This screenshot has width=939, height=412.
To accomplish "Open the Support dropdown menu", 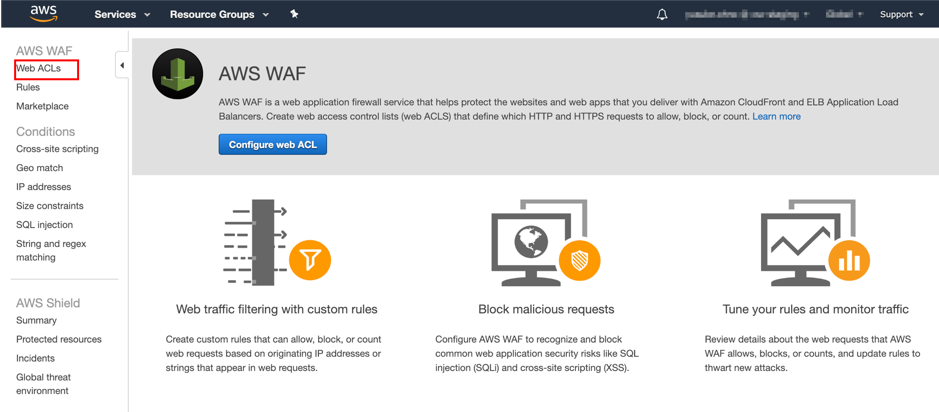I will pos(901,14).
